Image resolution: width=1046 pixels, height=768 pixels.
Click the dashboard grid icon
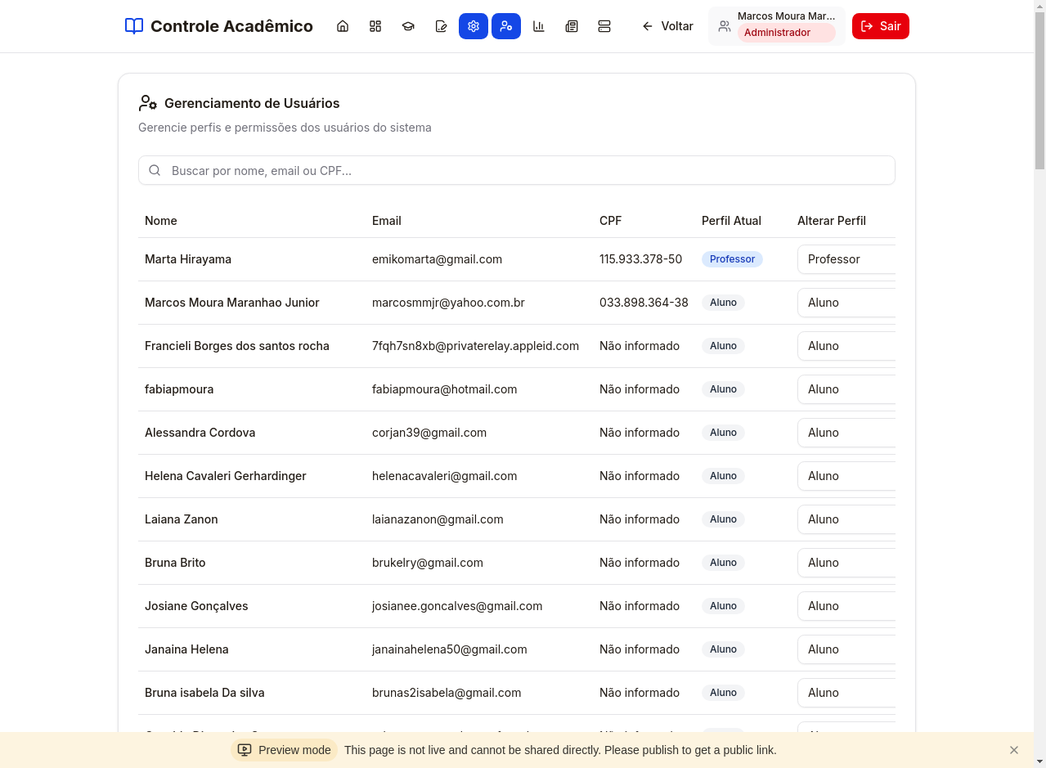point(375,26)
